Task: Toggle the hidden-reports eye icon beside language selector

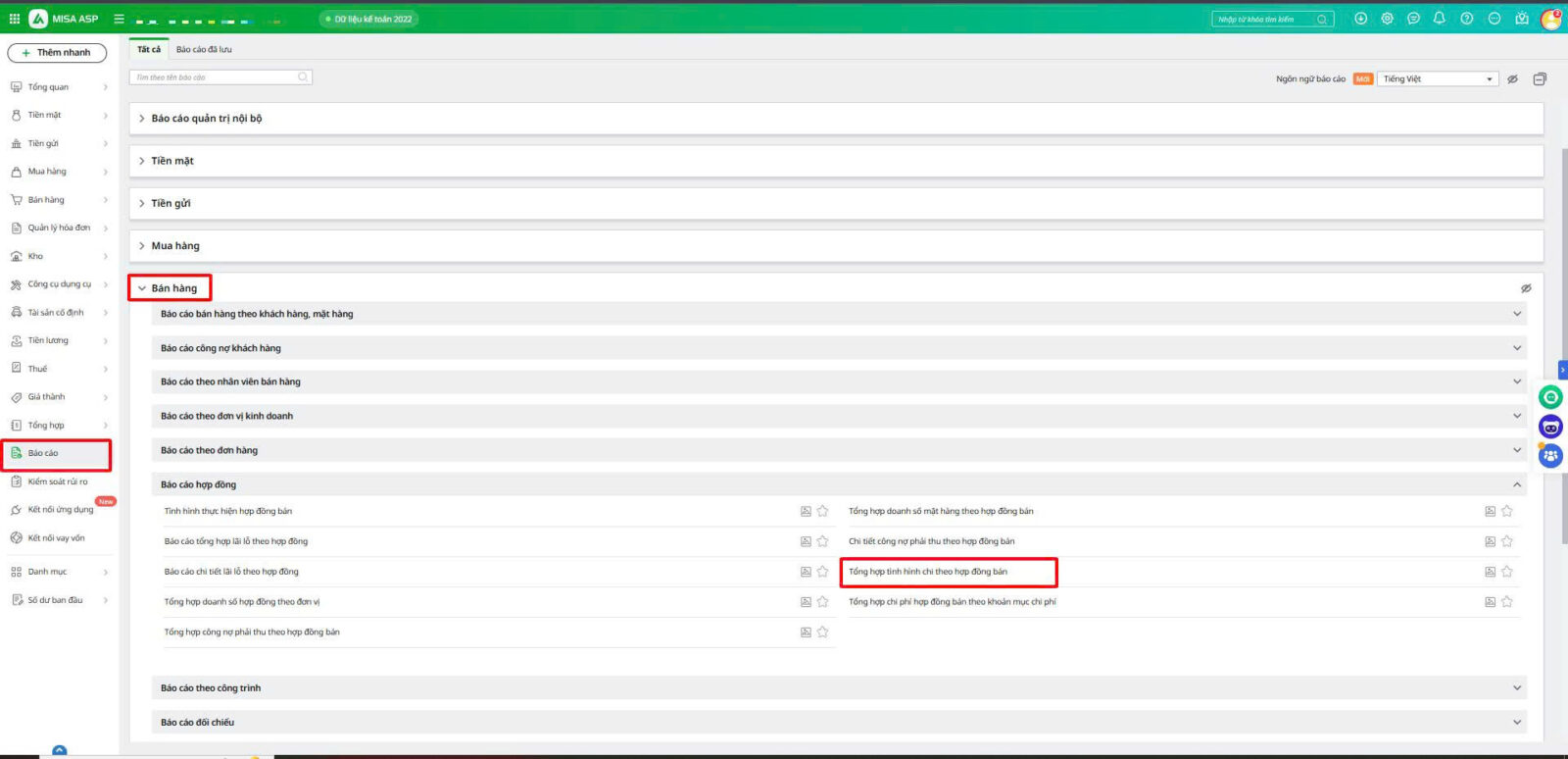Action: [1512, 79]
